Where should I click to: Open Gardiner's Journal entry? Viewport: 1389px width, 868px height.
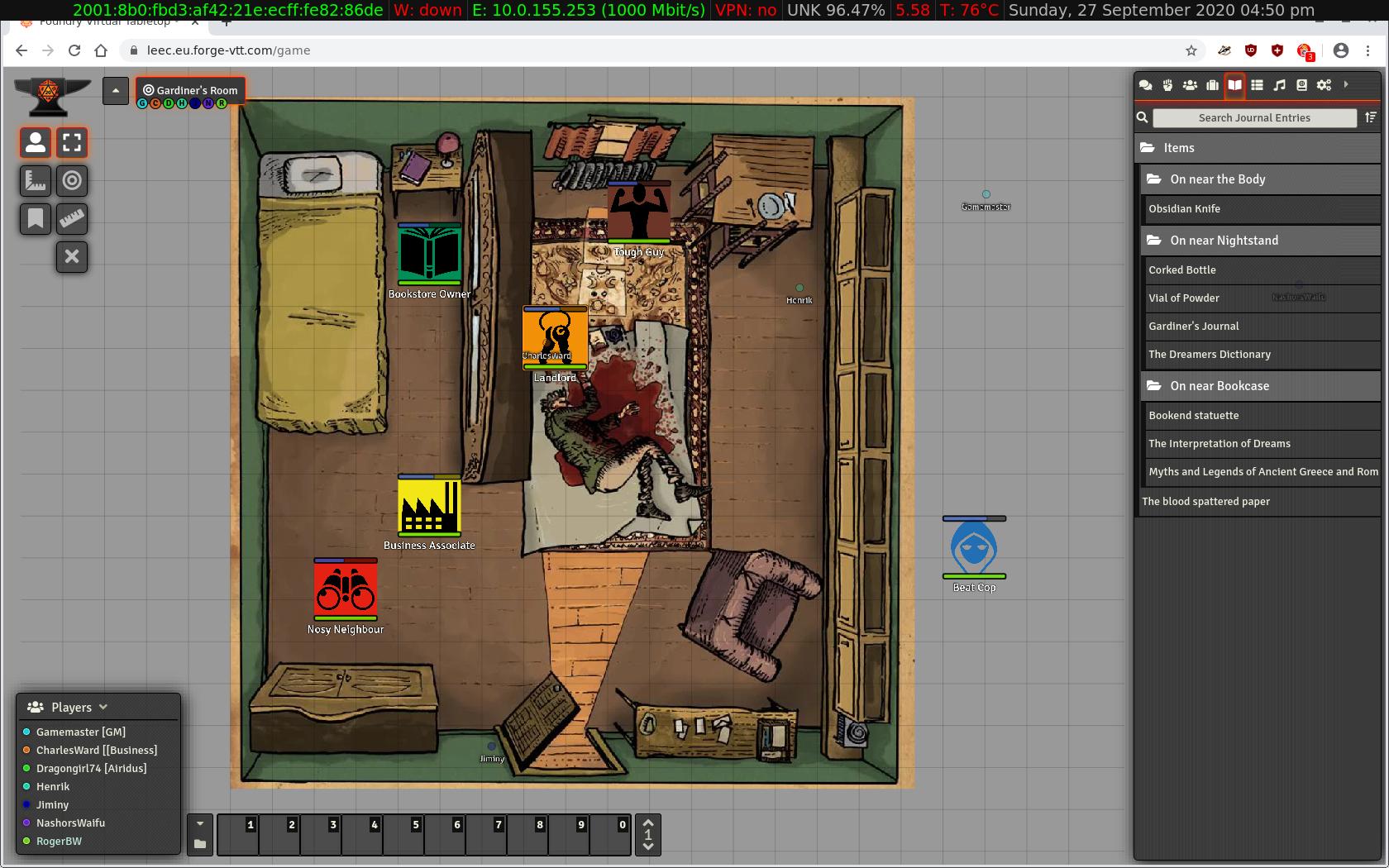pyautogui.click(x=1261, y=327)
